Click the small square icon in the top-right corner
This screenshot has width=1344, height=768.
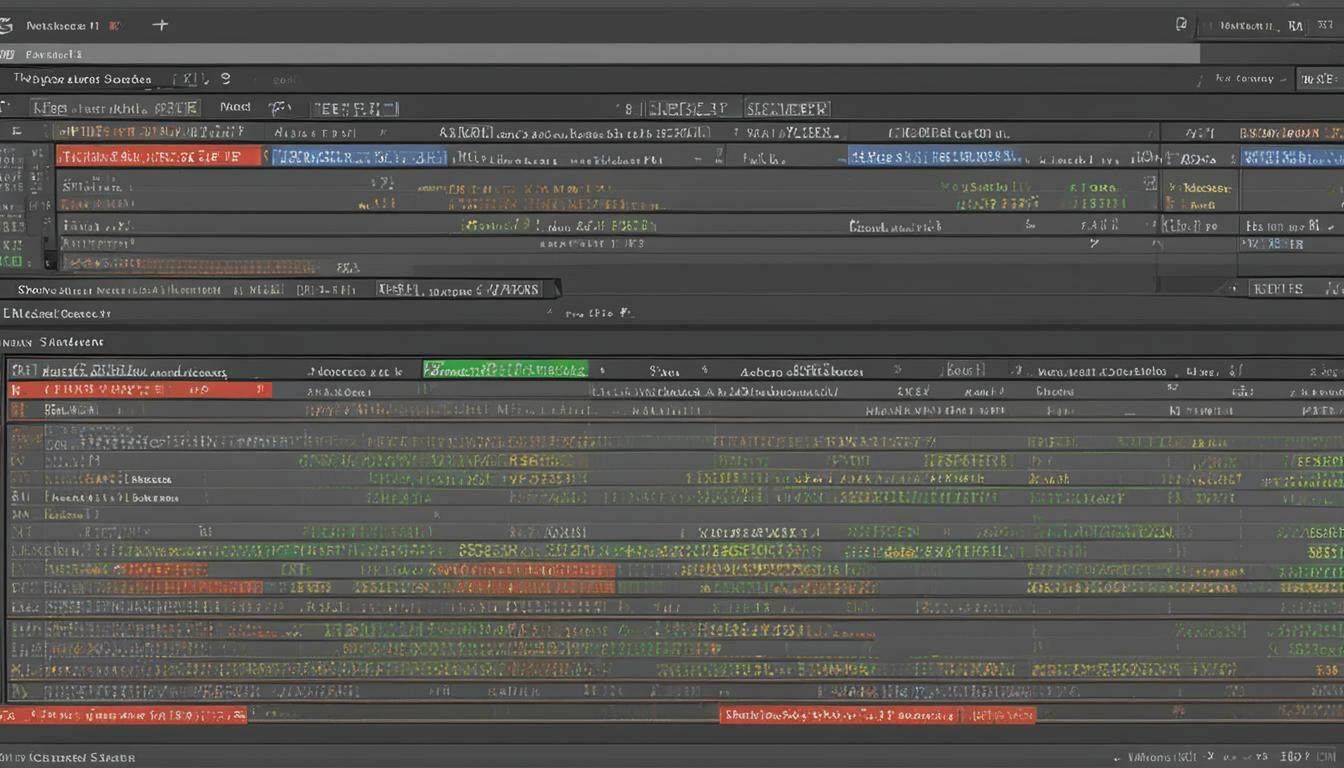click(x=1181, y=25)
